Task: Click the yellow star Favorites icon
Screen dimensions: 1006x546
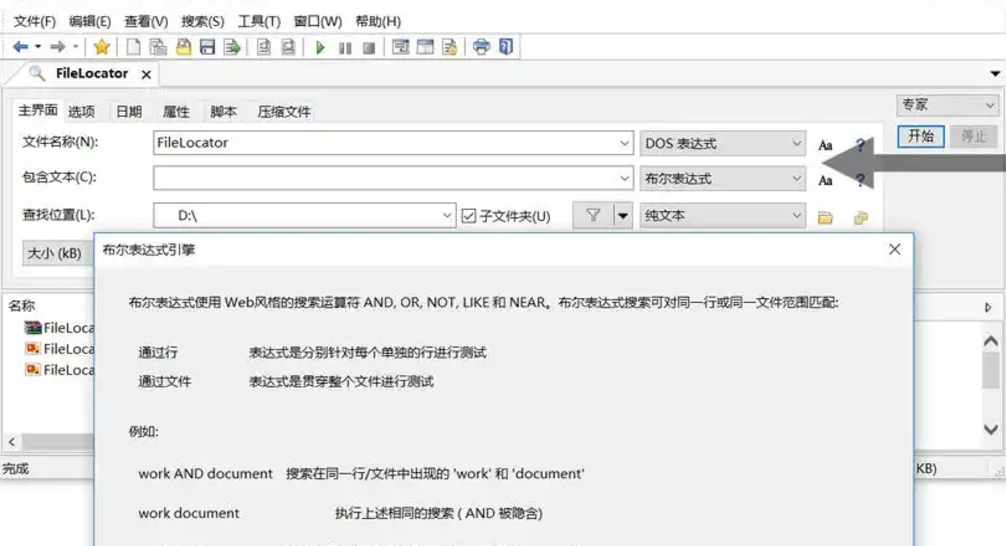Action: click(x=101, y=47)
